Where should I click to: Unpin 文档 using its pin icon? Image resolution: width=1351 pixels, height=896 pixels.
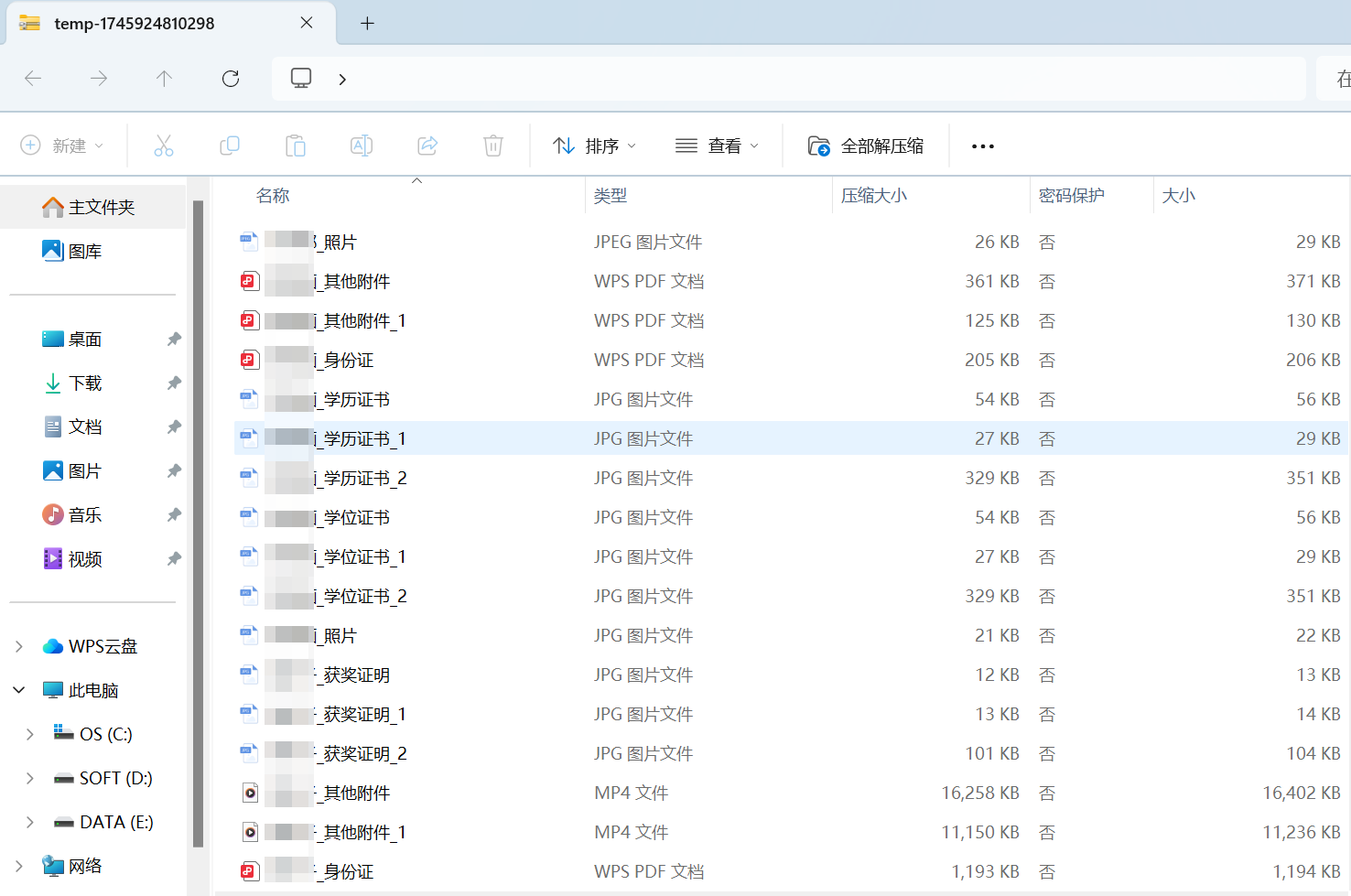pos(174,427)
